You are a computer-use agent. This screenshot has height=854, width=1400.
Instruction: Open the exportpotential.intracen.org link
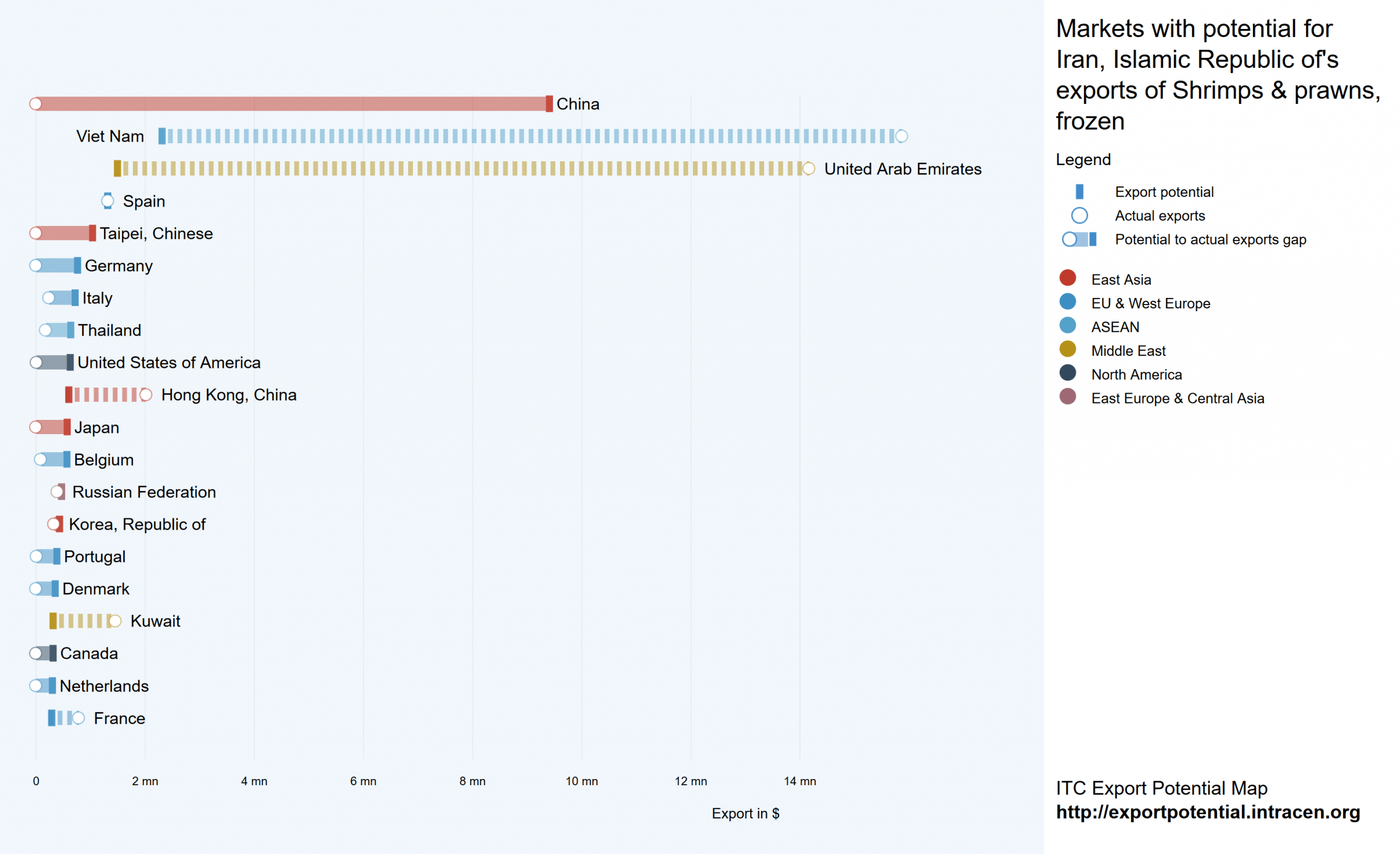point(1207,812)
